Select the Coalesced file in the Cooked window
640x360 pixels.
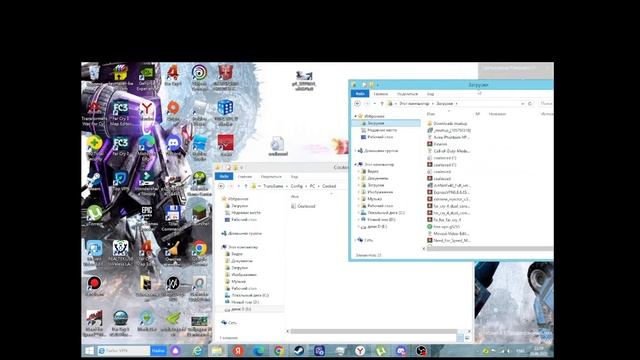tap(304, 206)
